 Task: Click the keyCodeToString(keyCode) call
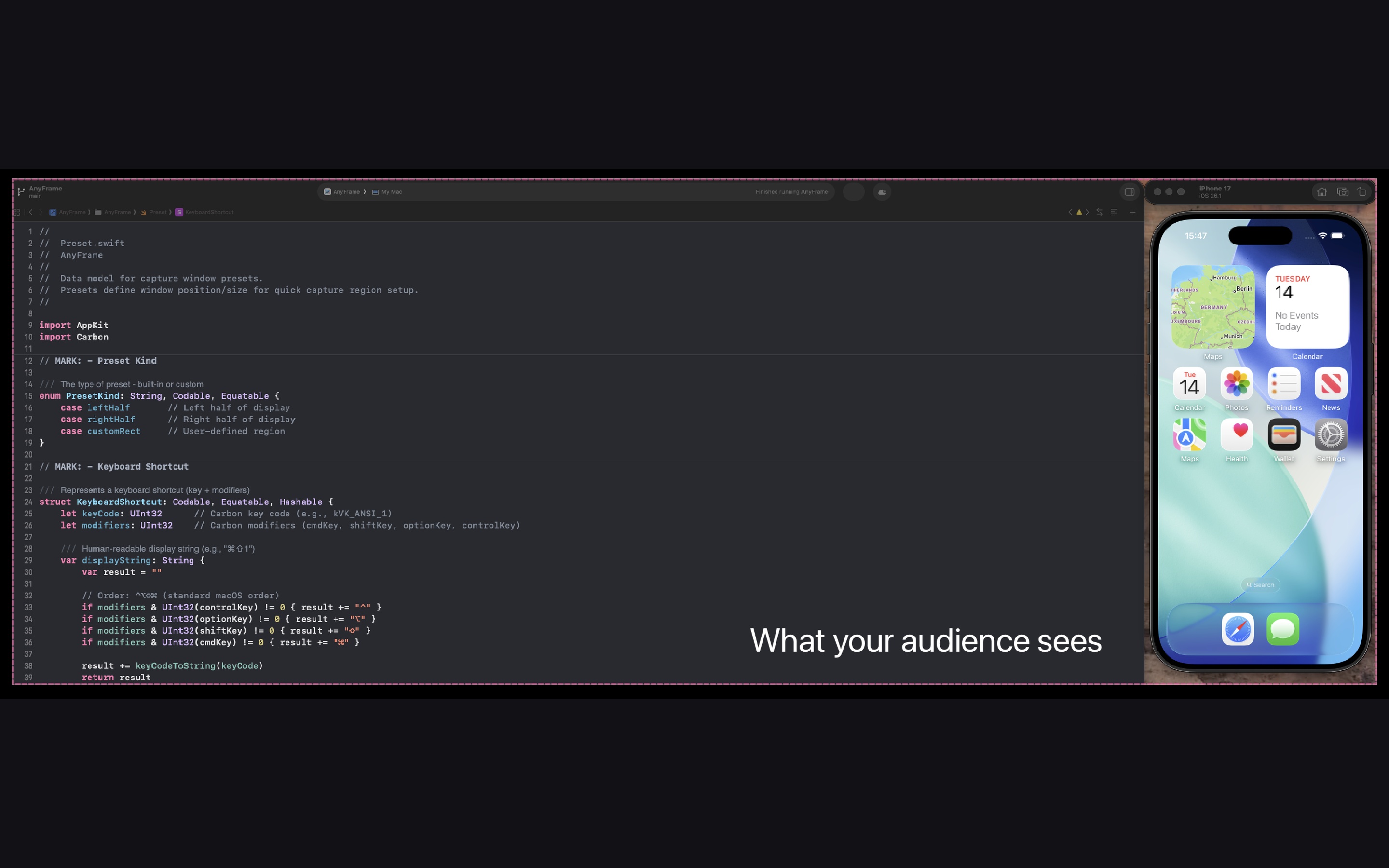199,666
